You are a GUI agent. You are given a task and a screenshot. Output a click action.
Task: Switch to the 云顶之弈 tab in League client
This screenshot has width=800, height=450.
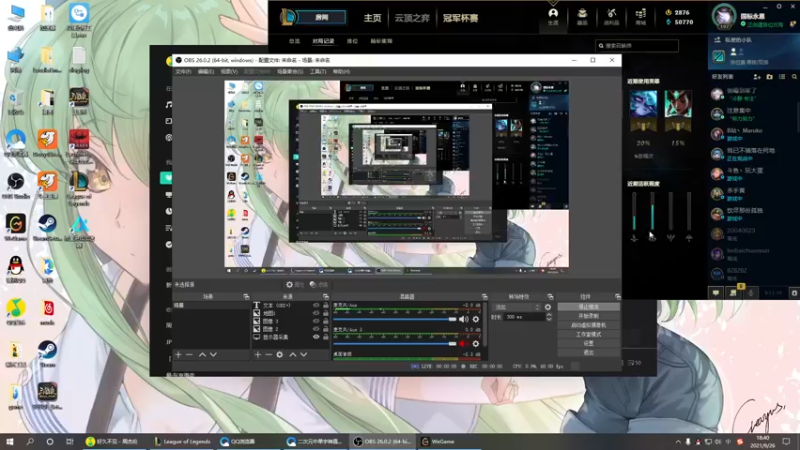(x=412, y=18)
